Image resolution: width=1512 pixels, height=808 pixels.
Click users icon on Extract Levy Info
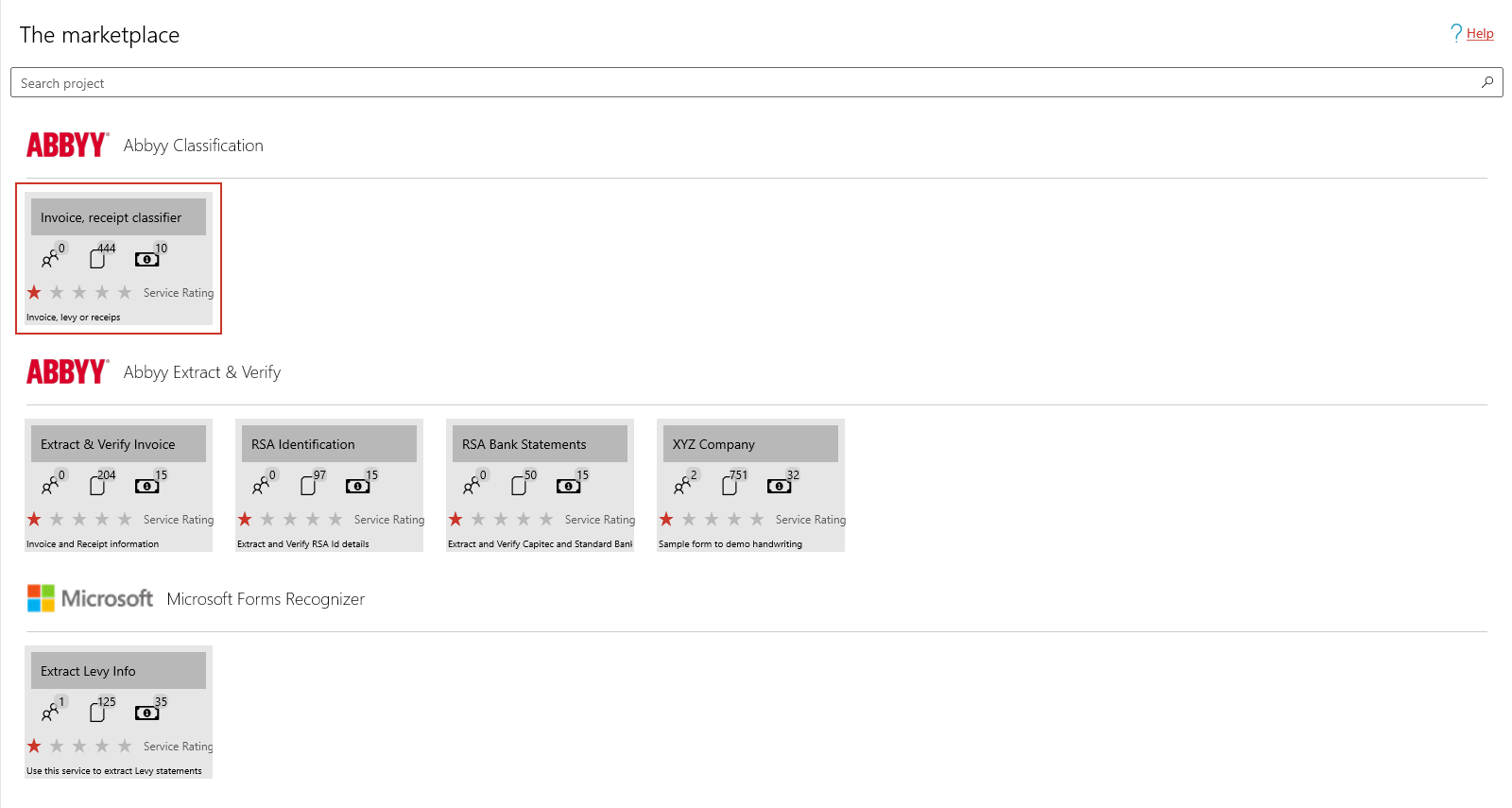50,712
